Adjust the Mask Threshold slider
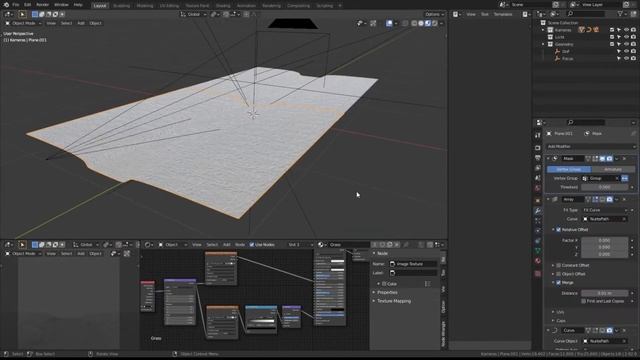The height and width of the screenshot is (360, 640). click(604, 187)
